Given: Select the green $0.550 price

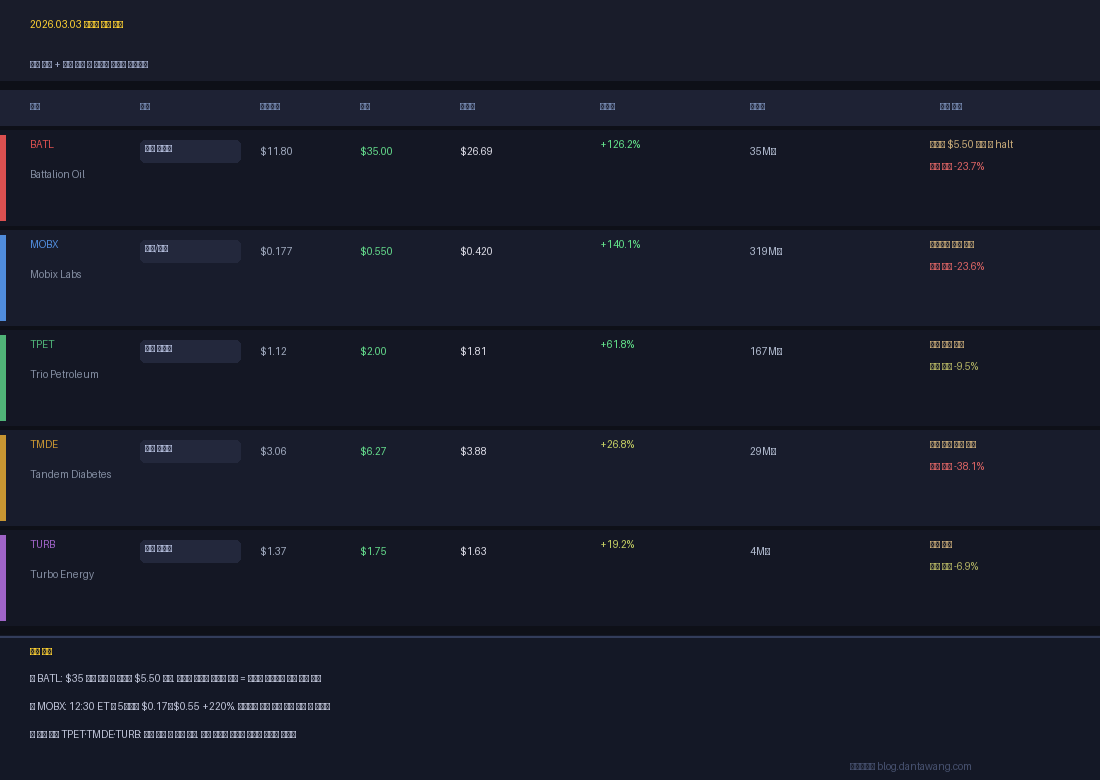Looking at the screenshot, I should (376, 252).
